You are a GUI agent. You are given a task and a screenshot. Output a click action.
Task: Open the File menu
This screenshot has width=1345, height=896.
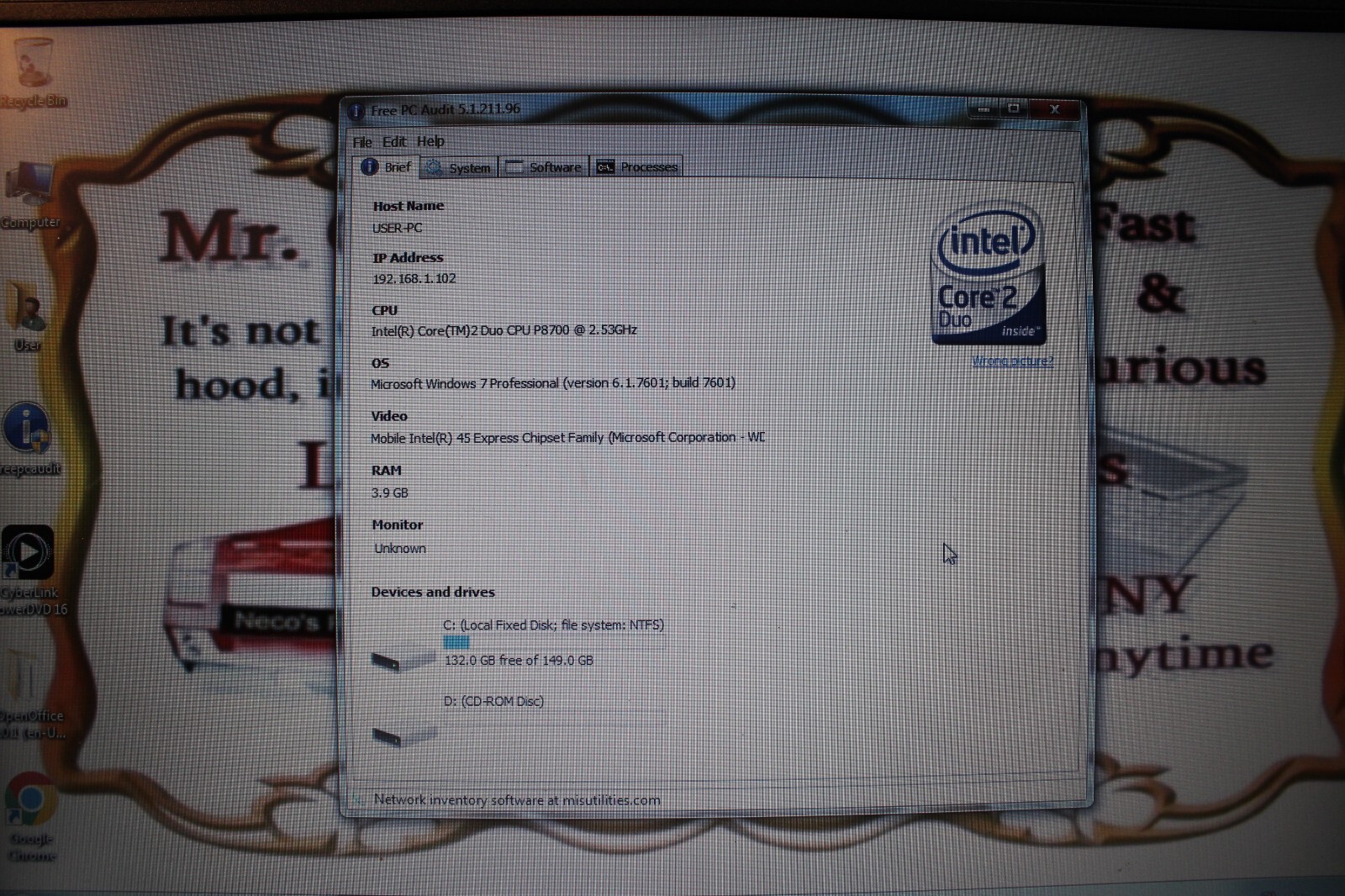pos(362,142)
